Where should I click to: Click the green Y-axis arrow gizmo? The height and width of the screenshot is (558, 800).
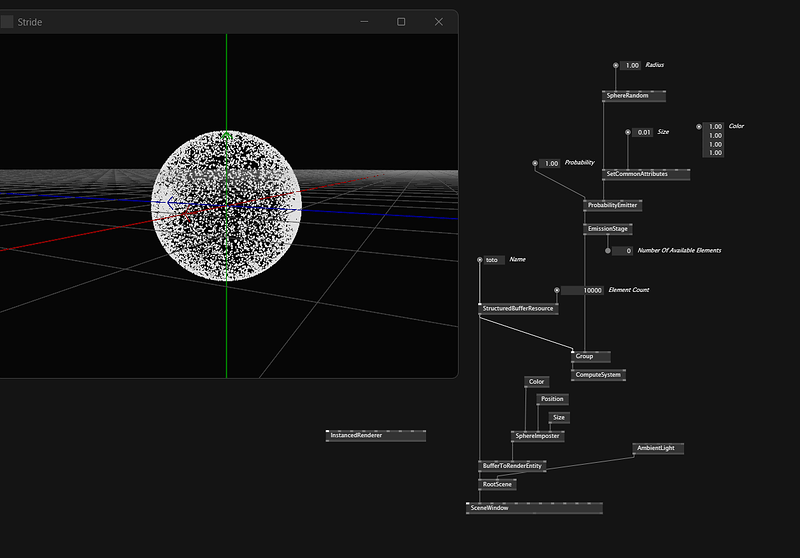[227, 135]
